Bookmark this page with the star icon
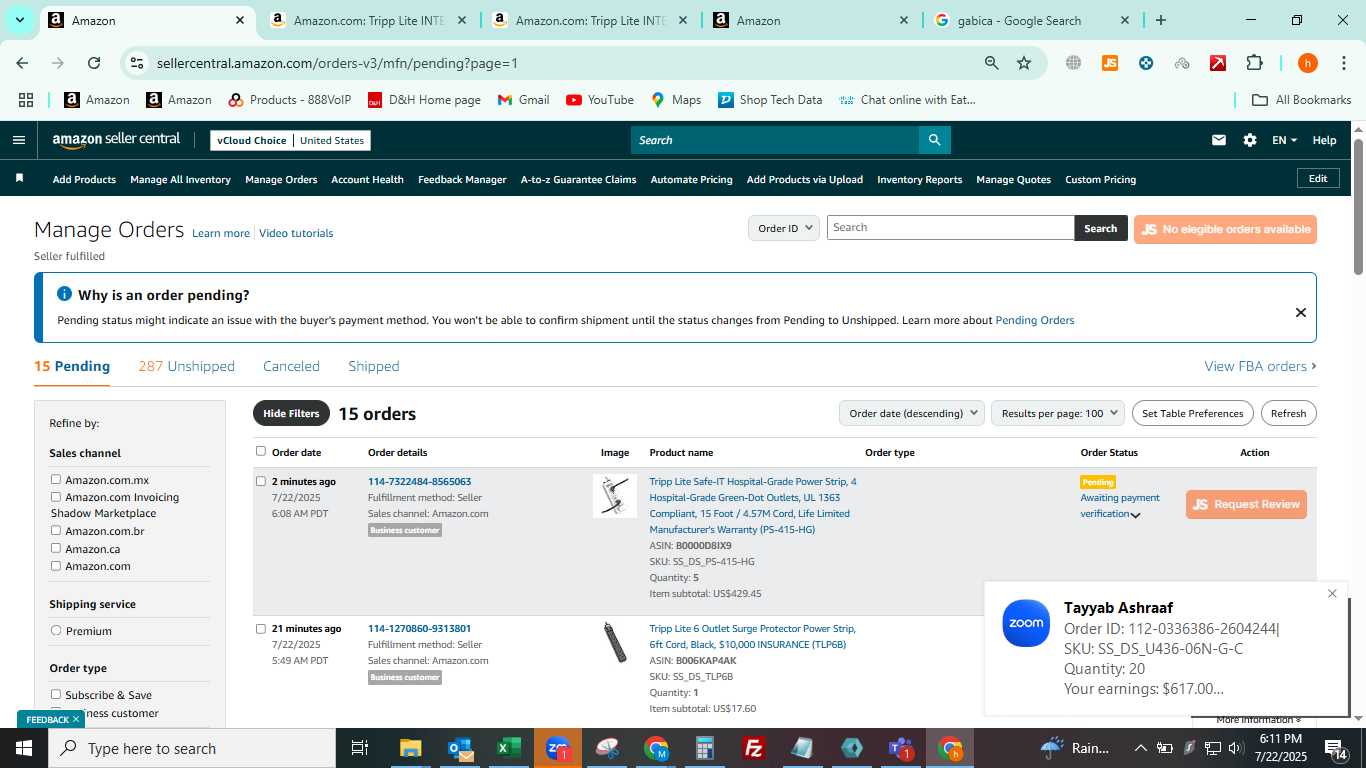 [1024, 63]
